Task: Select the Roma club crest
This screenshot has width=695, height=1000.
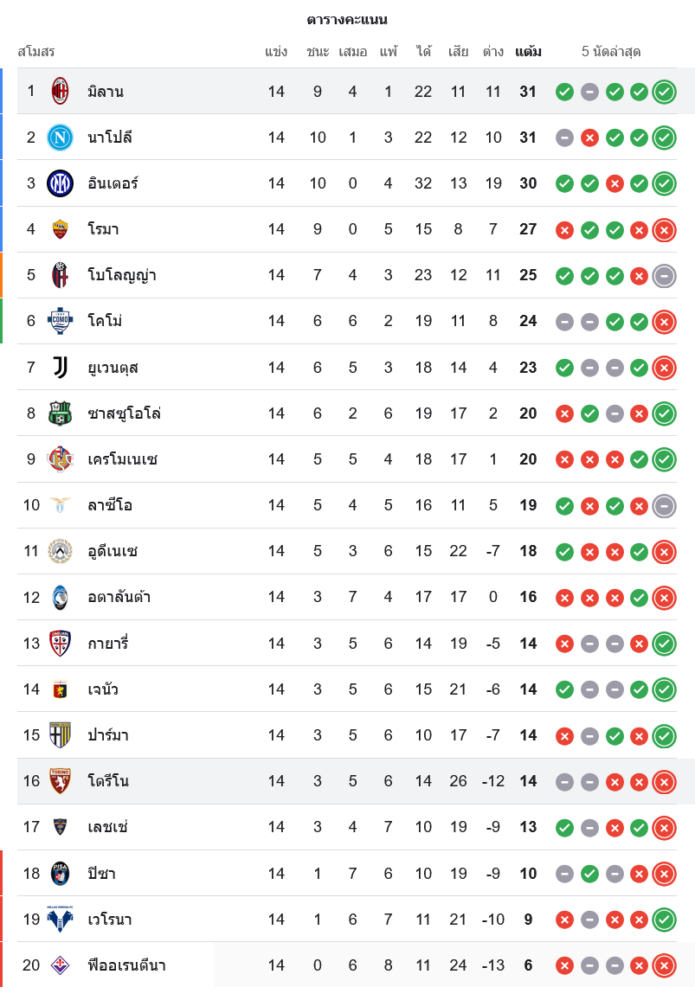Action: 60,229
